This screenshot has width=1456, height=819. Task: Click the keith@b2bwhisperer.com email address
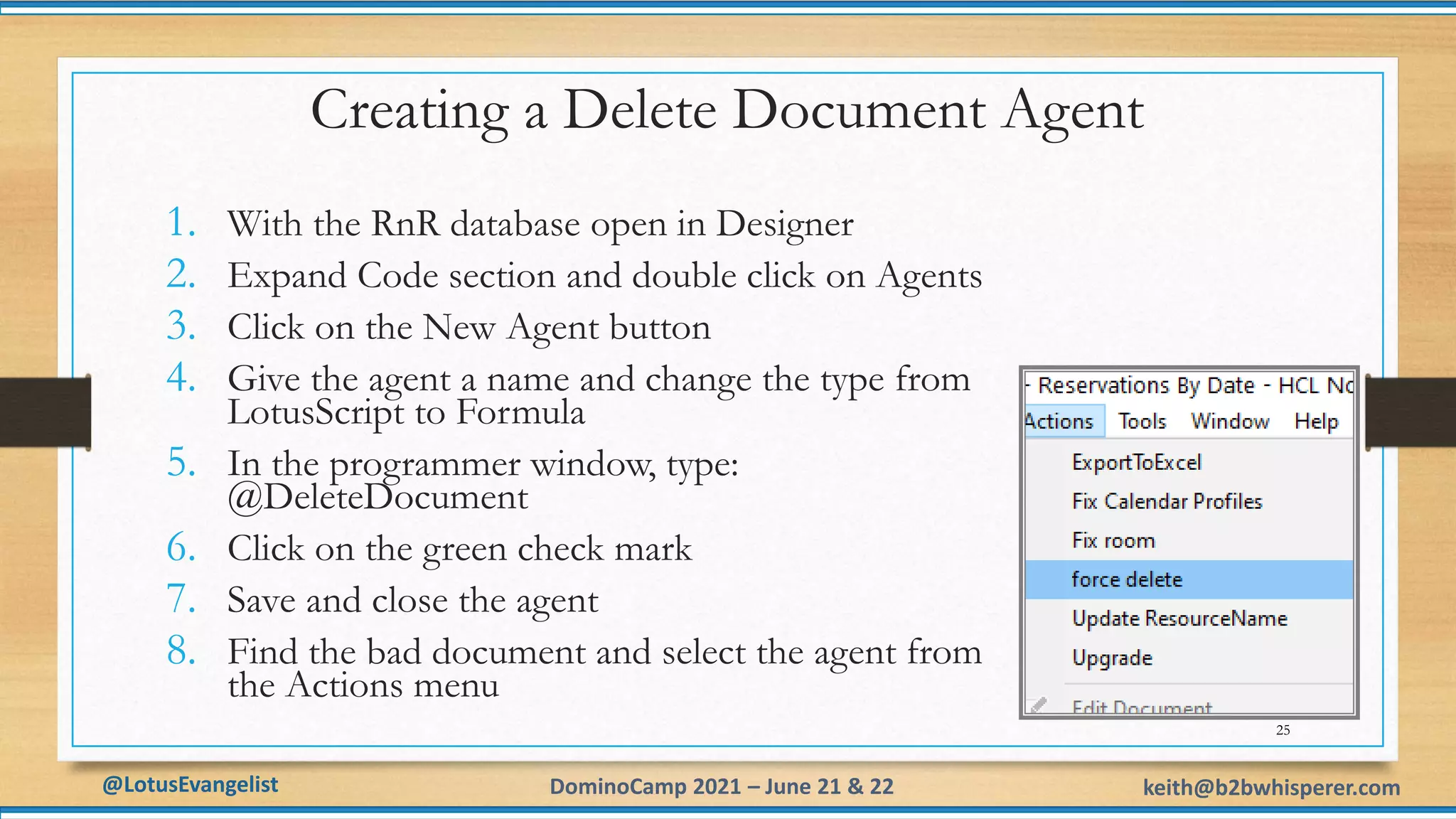[1271, 788]
